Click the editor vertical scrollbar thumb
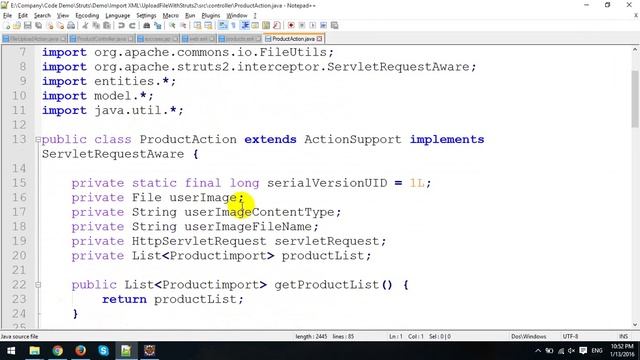Screen dimensions: 640x360 [x=635, y=99]
